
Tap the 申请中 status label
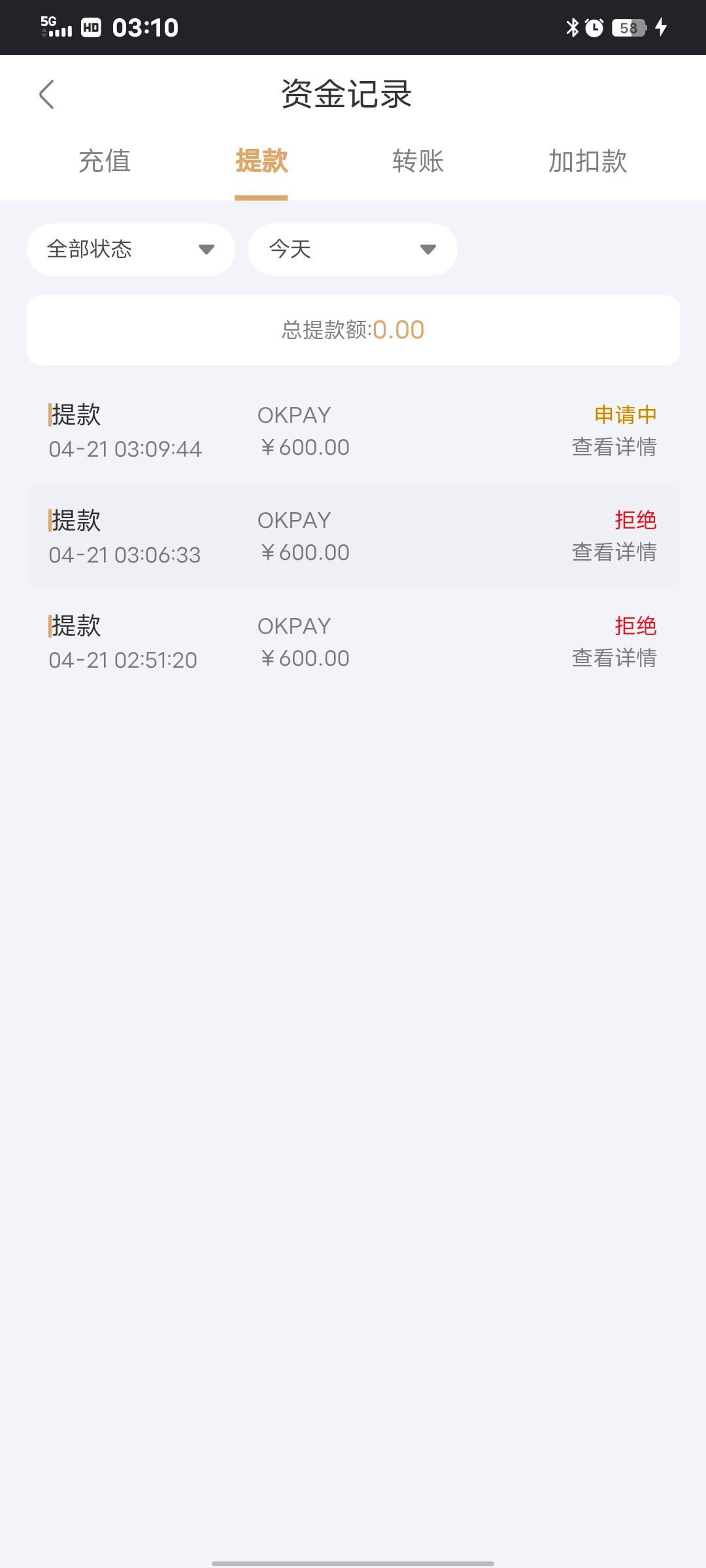pos(625,415)
